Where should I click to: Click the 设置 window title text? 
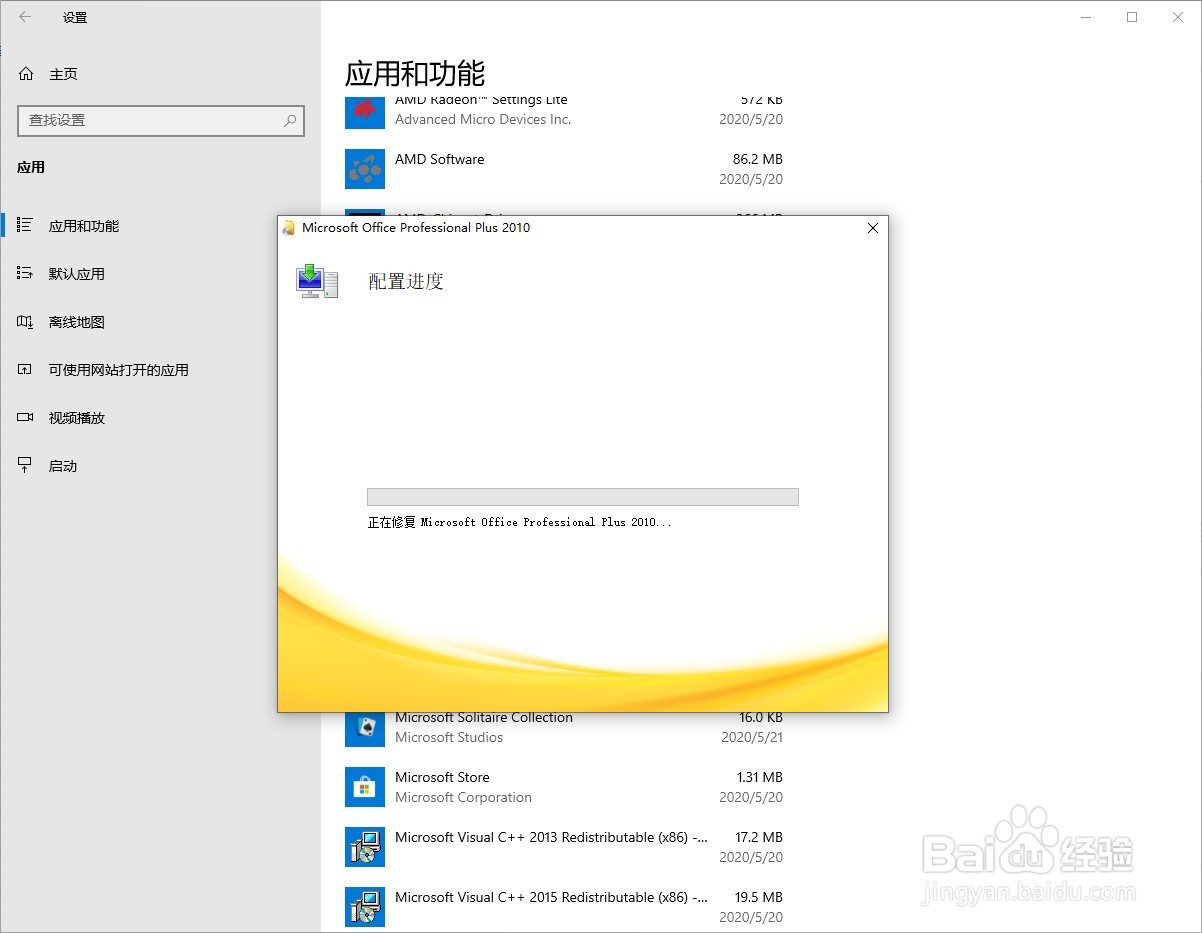[x=74, y=18]
